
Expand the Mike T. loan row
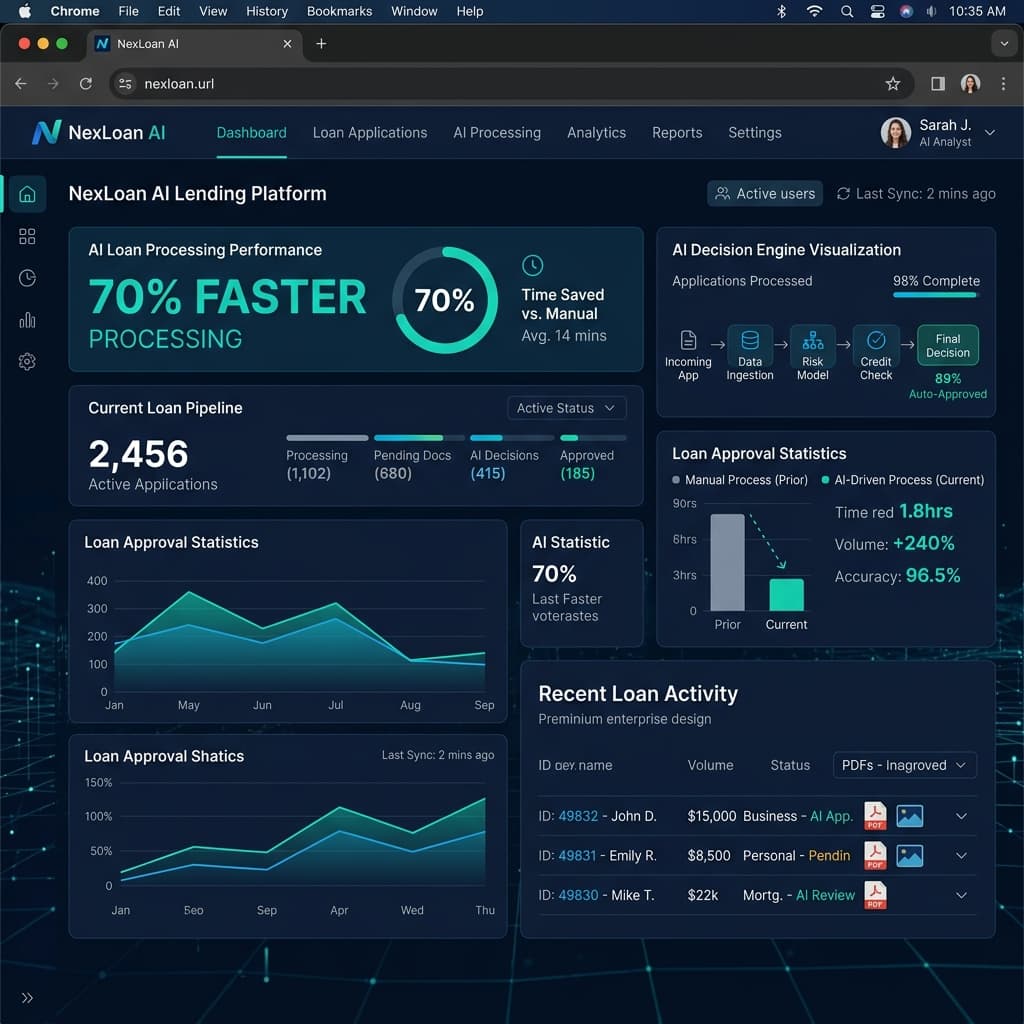point(961,895)
